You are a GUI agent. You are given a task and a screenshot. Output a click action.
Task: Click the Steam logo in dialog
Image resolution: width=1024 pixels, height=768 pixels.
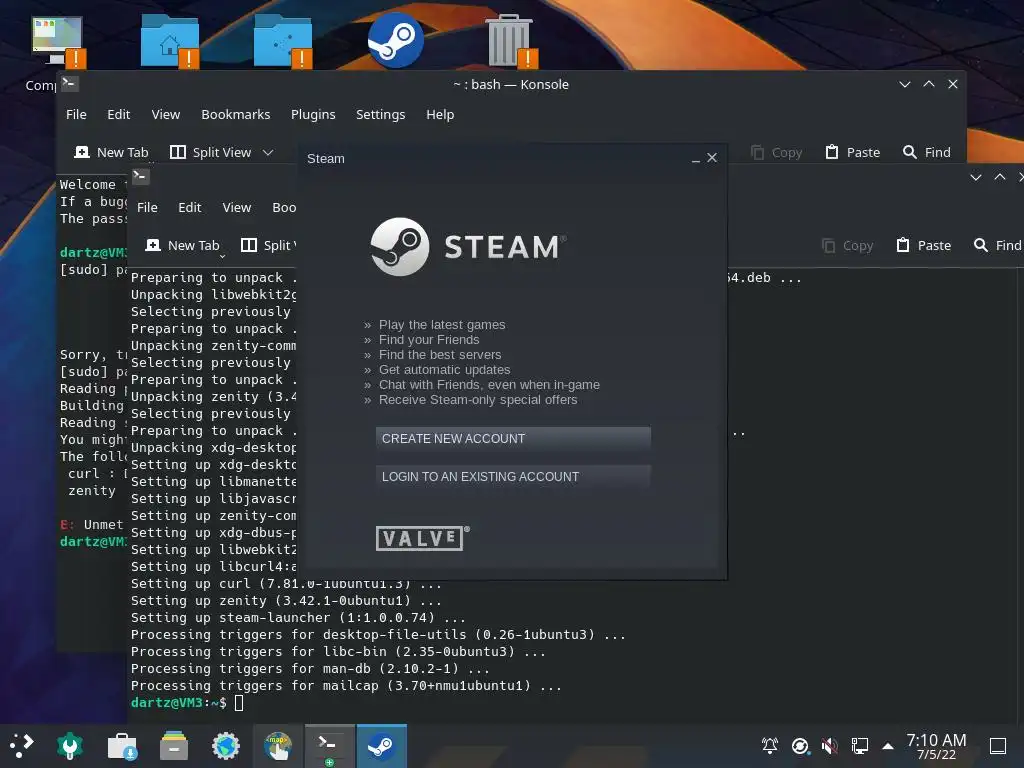click(469, 247)
